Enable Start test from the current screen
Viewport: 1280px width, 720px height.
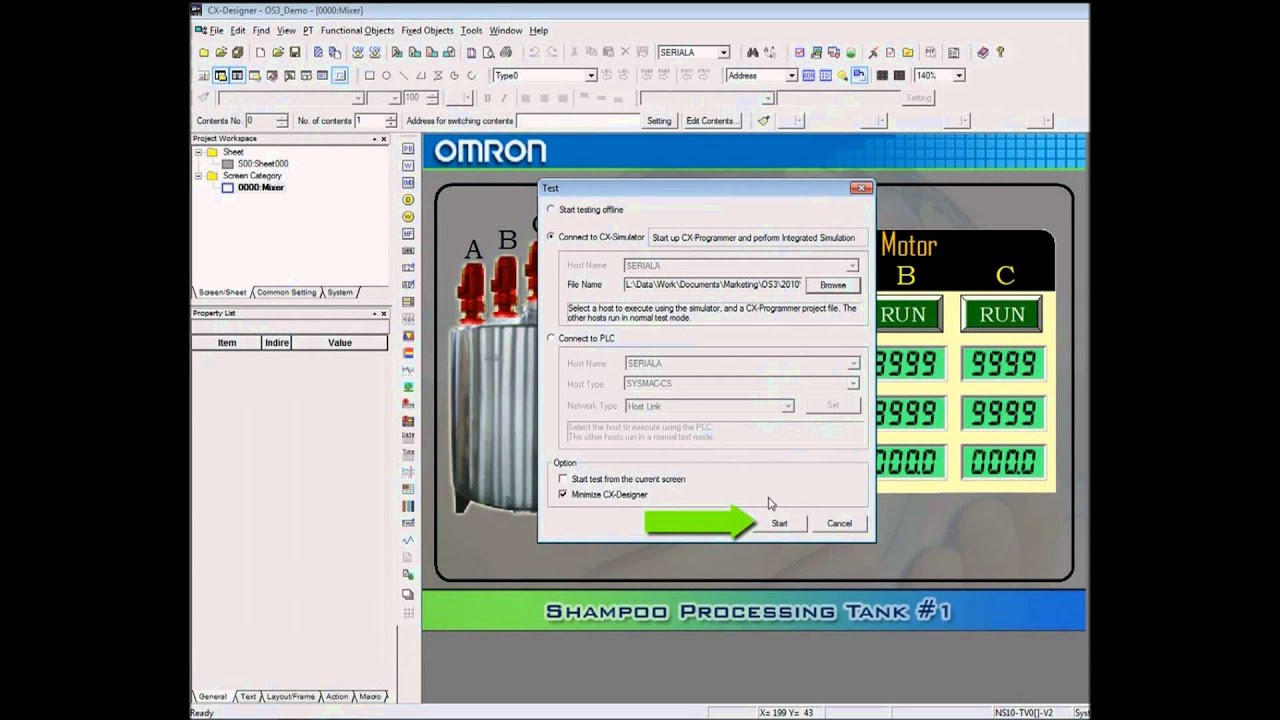pos(563,479)
